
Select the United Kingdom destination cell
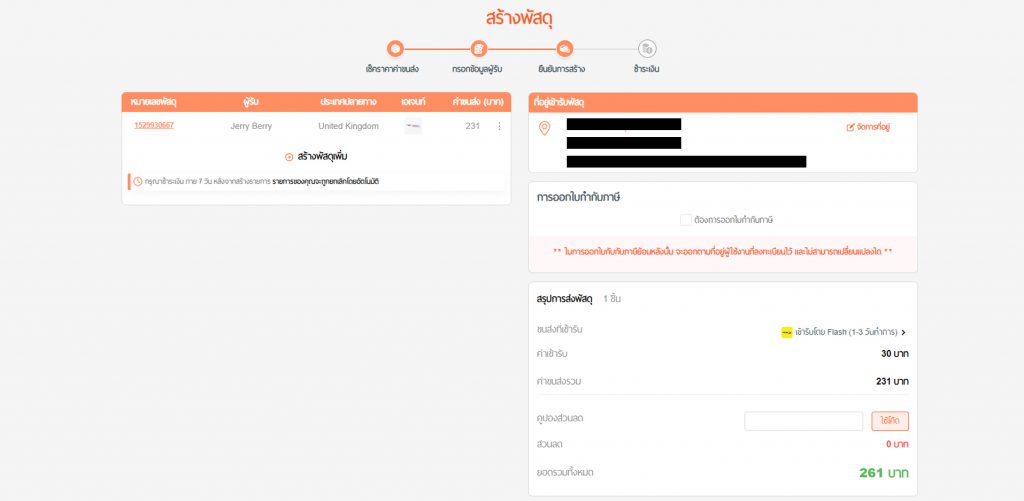pos(348,126)
